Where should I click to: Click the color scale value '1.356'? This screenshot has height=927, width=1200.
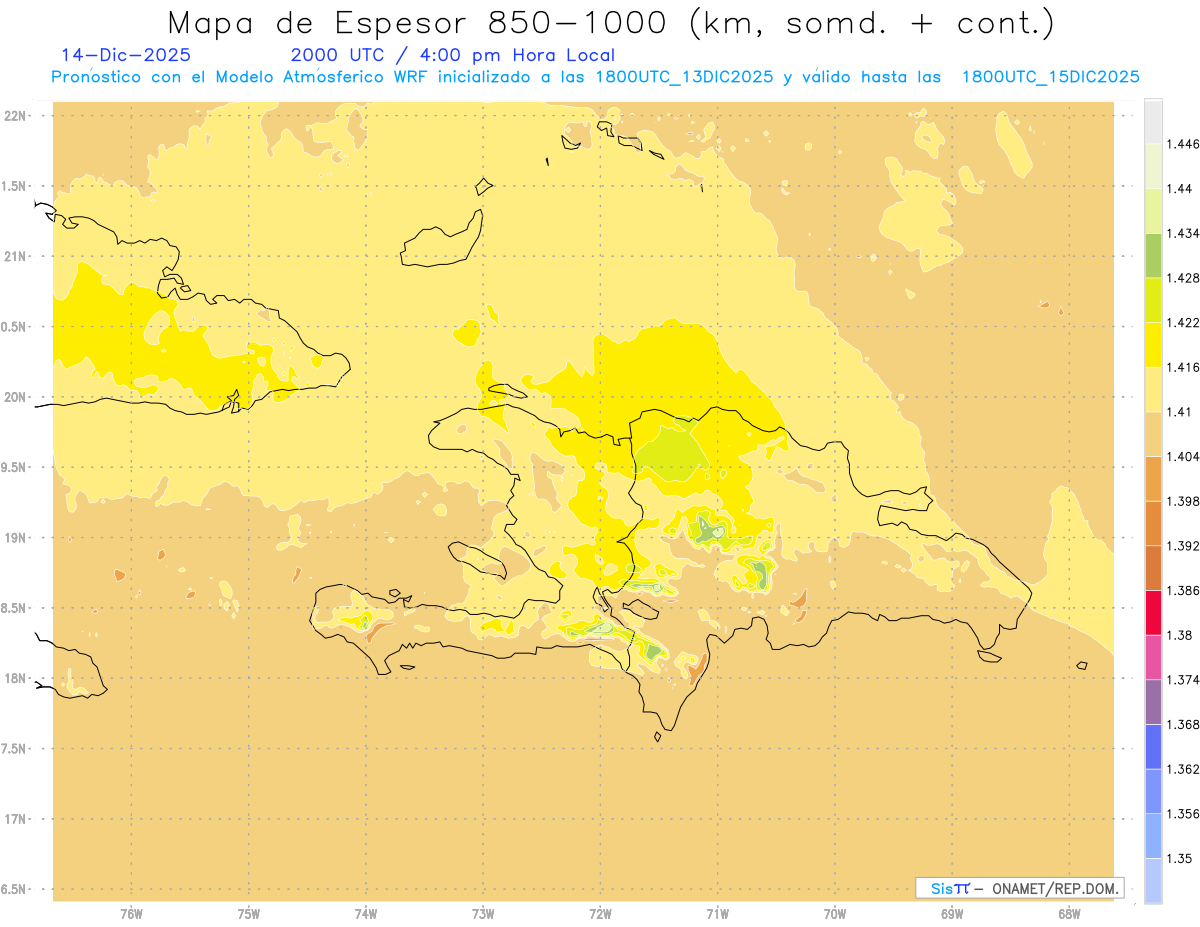(1185, 813)
